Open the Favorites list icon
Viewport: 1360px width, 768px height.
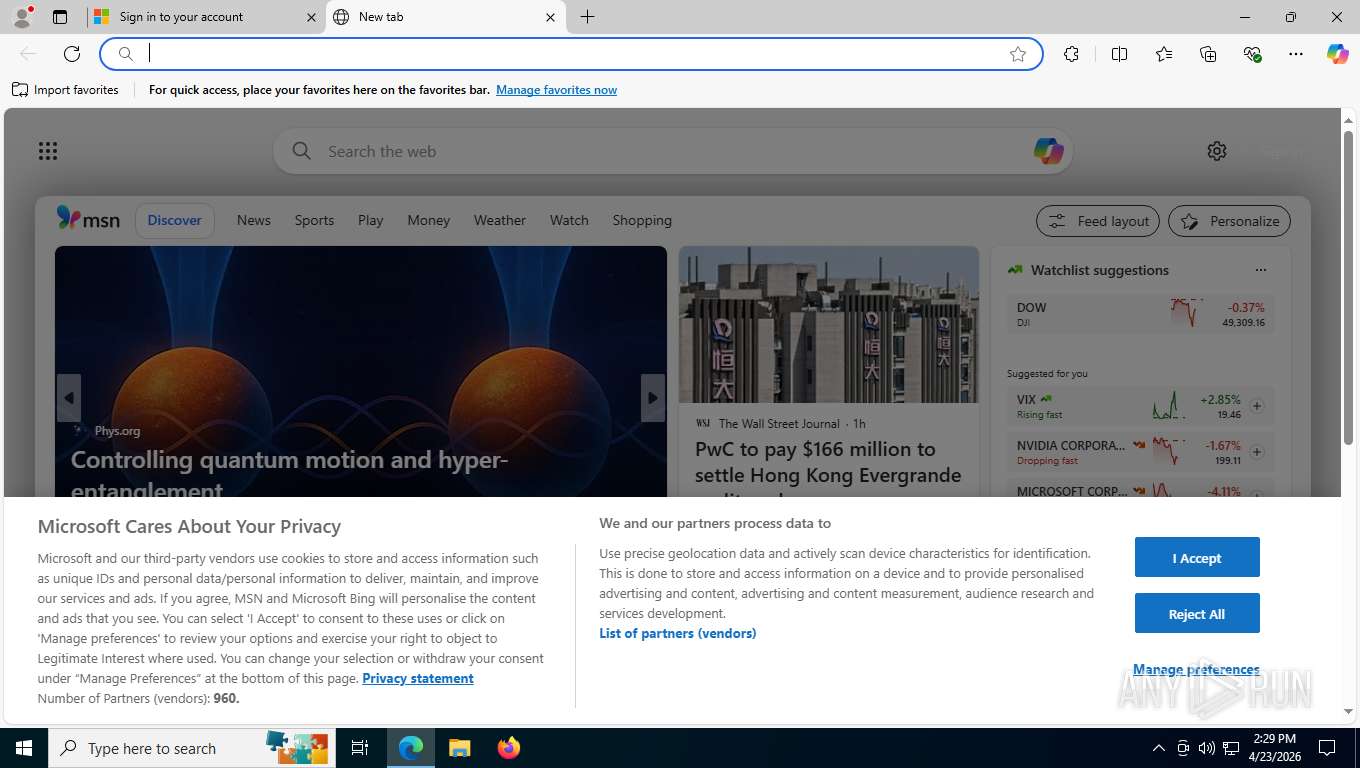point(1164,54)
